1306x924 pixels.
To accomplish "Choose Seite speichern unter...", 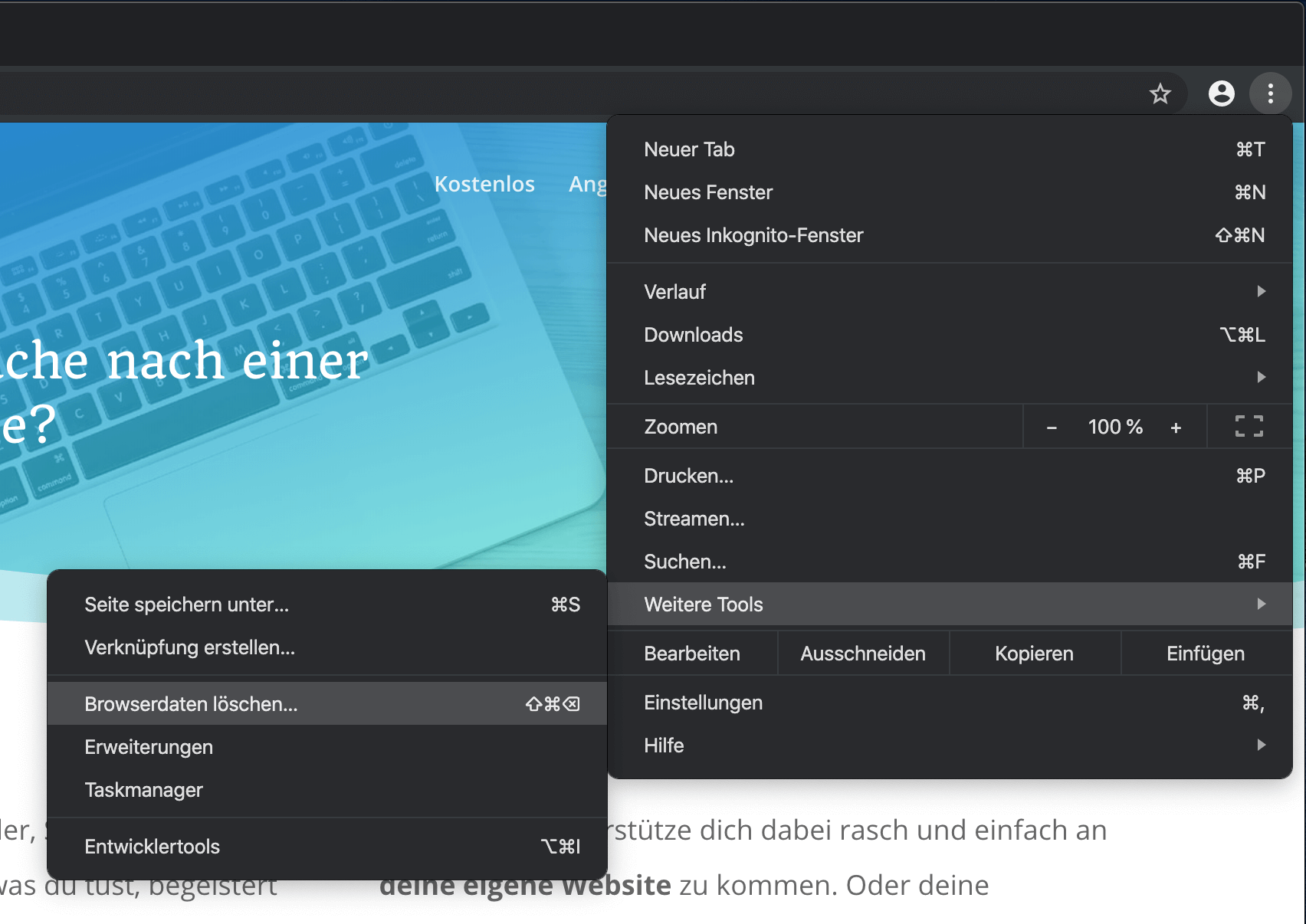I will coord(327,605).
